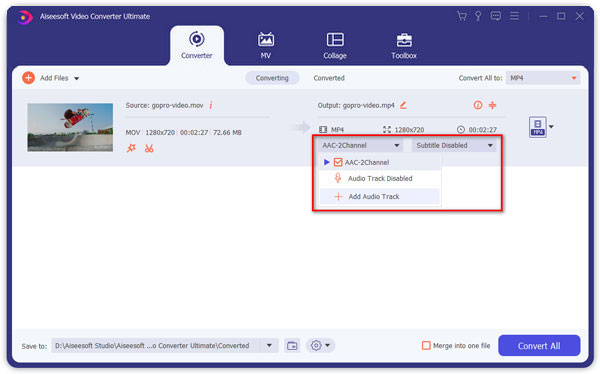Open output folder icon

(x=292, y=346)
